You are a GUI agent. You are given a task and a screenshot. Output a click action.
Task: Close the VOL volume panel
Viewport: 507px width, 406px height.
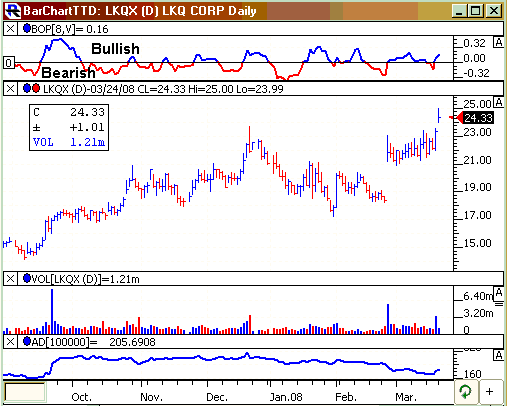pyautogui.click(x=10, y=279)
